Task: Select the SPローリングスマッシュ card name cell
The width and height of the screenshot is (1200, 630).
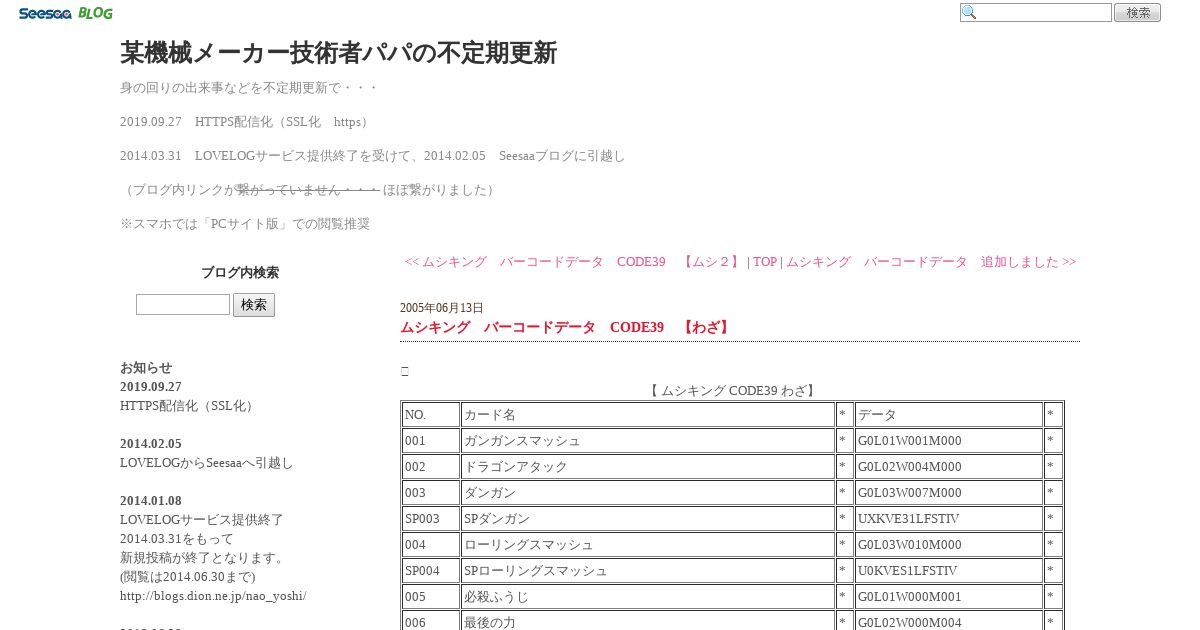Action: (x=648, y=571)
